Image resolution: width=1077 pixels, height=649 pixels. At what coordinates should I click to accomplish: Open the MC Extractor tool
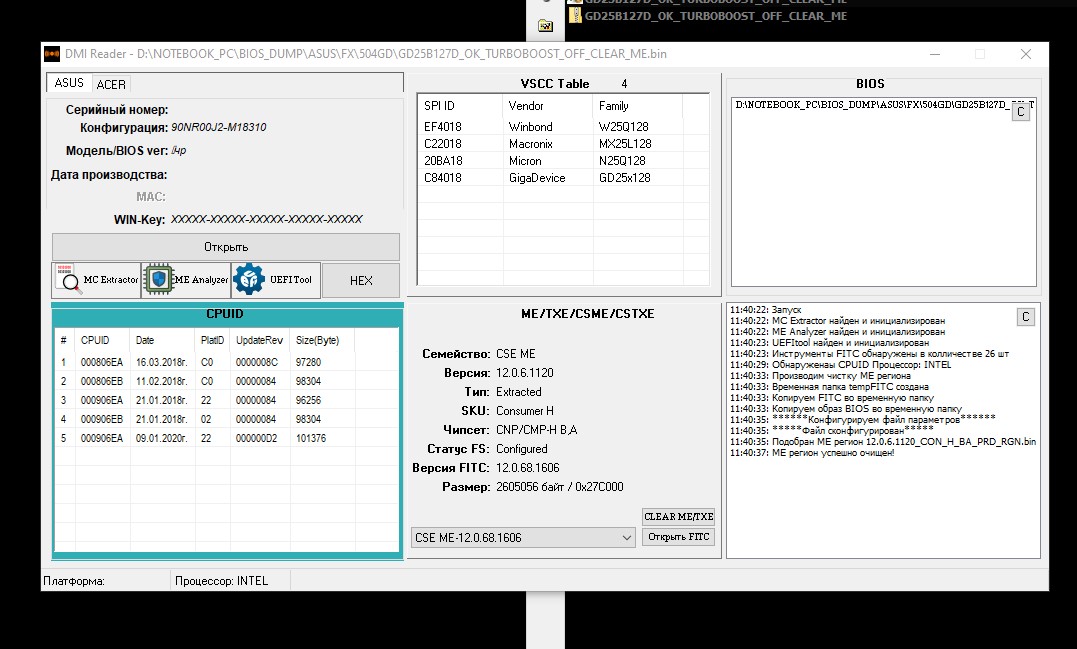[x=96, y=280]
